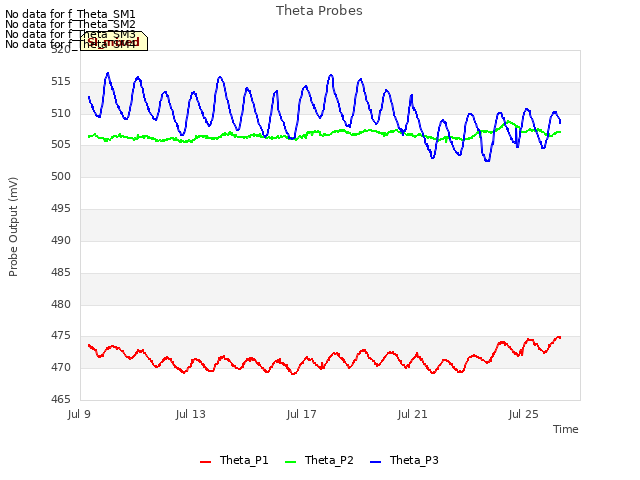Click the blue Theta_P3 legend swatch
Screen dimensions: 640x480
[x=375, y=462]
